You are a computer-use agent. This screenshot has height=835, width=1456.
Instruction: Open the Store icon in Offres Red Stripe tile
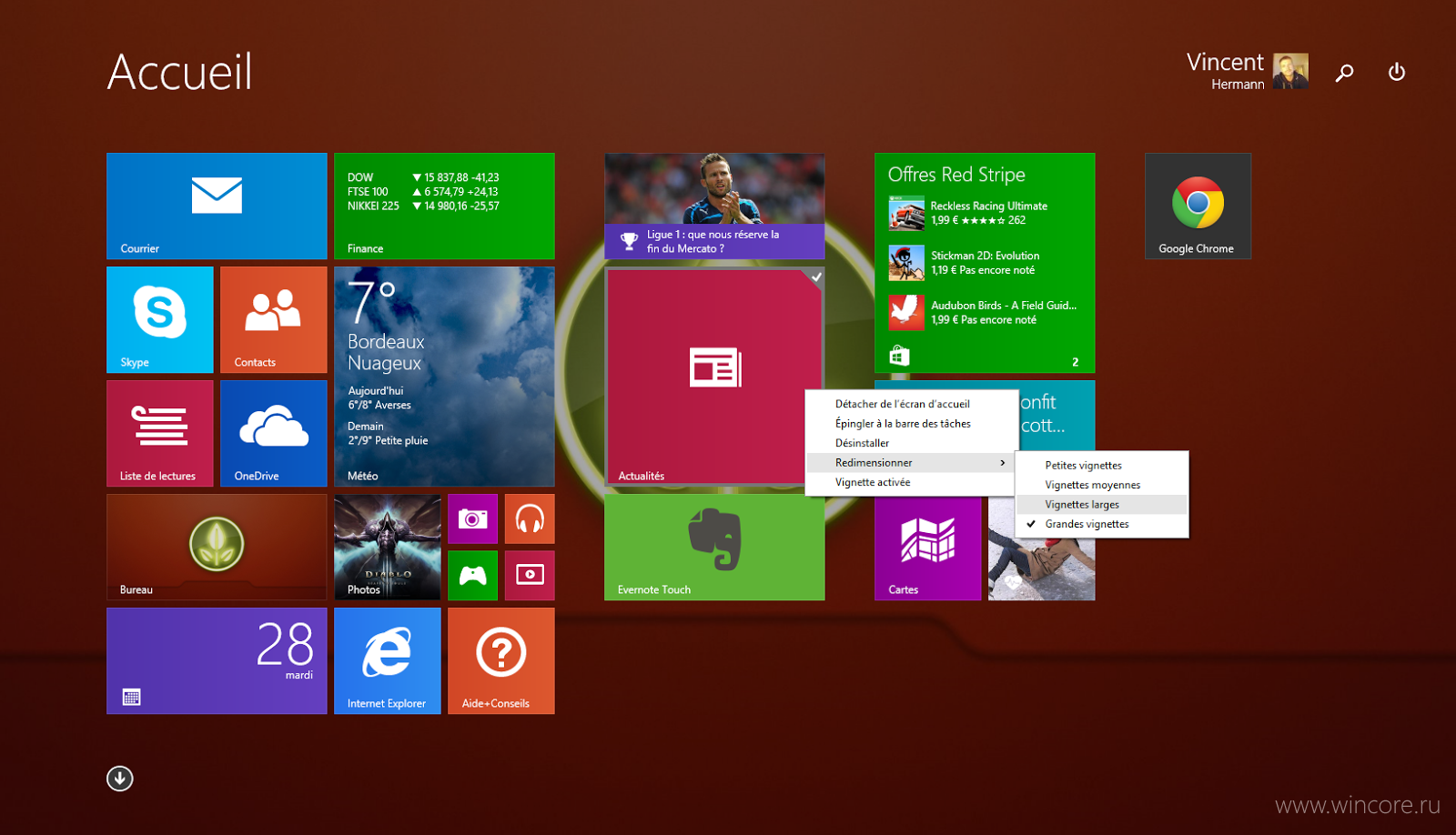click(899, 356)
